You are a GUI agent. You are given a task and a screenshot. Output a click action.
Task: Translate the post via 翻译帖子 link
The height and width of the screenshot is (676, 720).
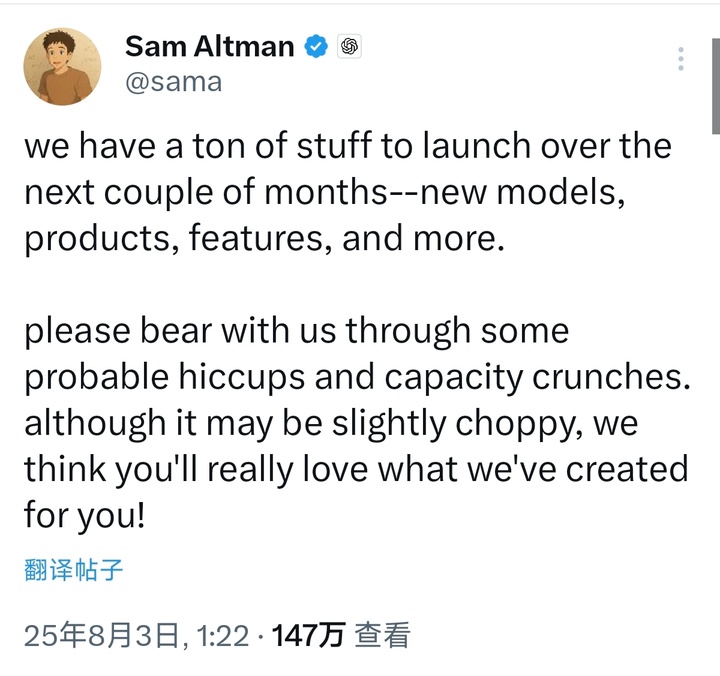74,570
